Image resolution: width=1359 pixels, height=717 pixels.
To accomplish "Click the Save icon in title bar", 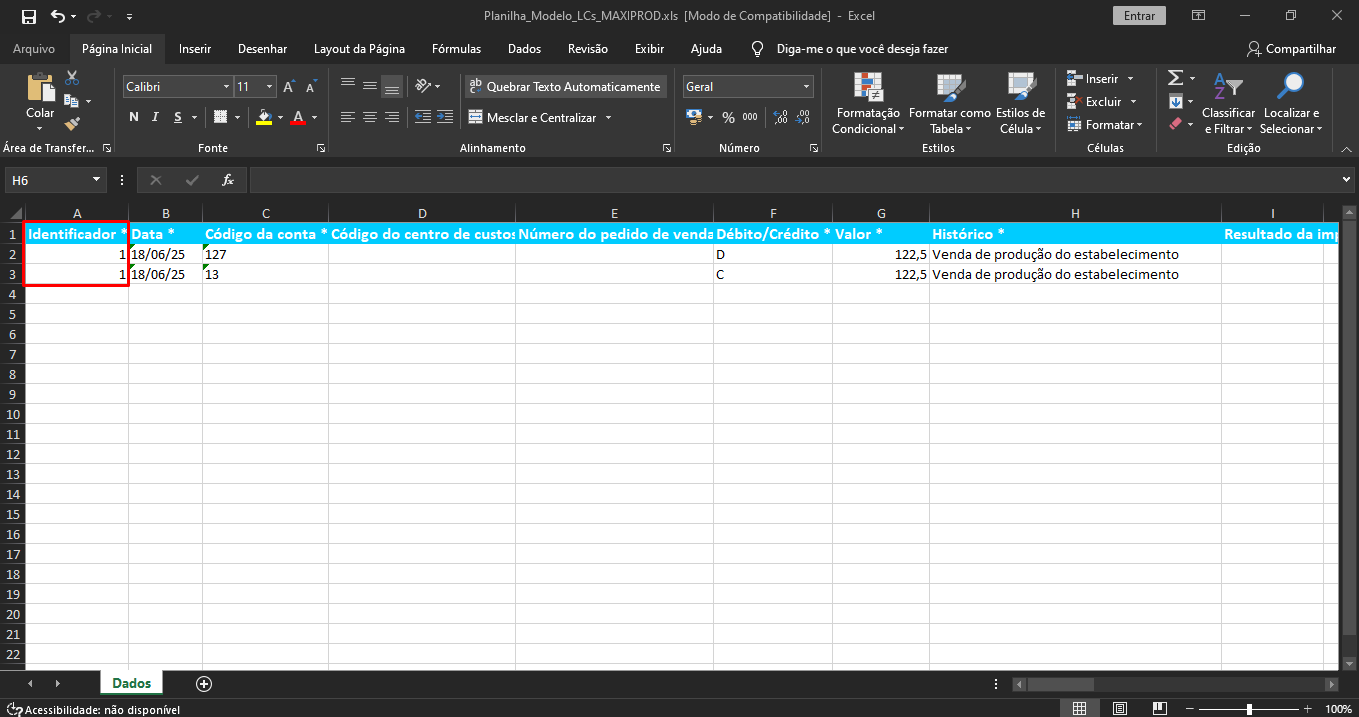I will (28, 16).
